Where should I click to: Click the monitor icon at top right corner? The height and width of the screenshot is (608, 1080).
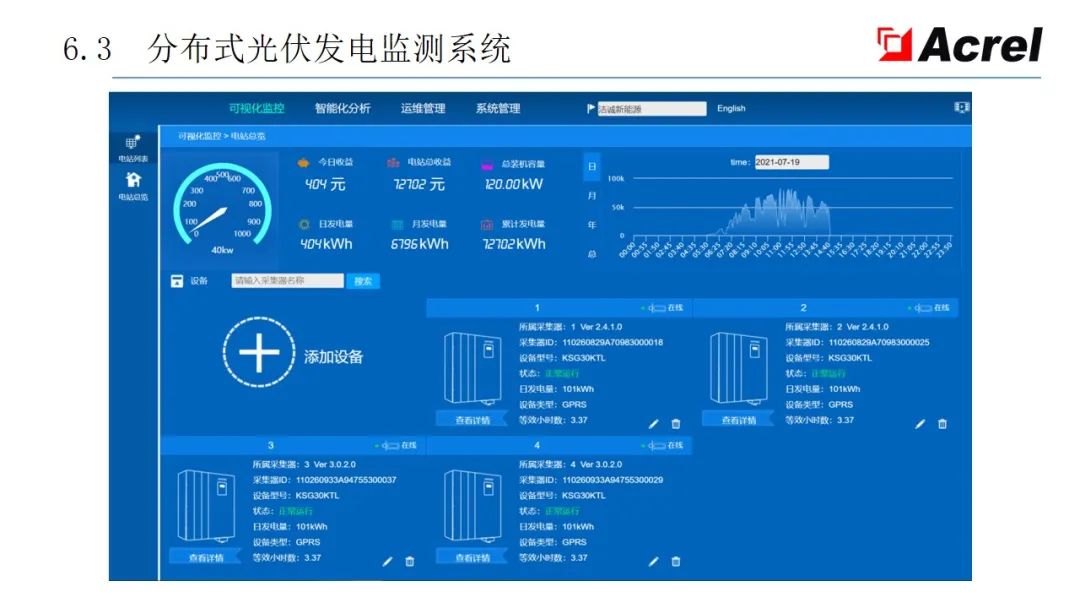961,105
